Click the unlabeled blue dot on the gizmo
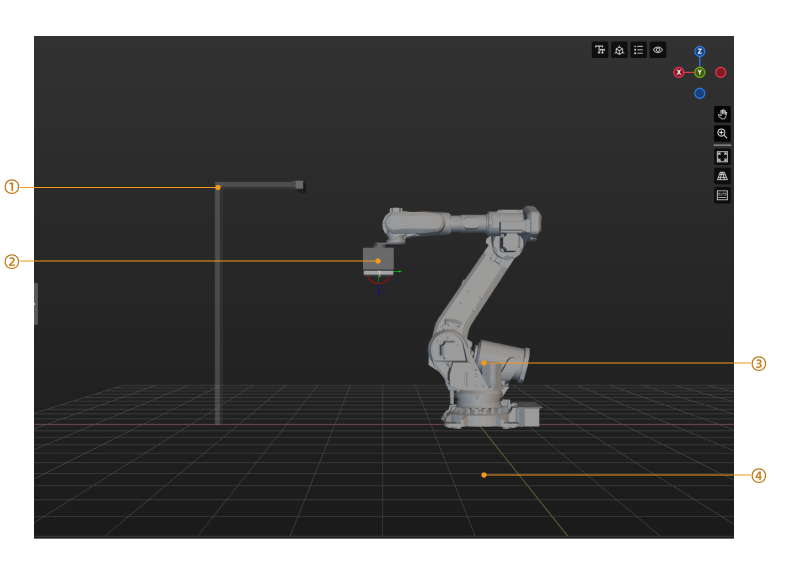This screenshot has height=564, width=786. [x=700, y=93]
